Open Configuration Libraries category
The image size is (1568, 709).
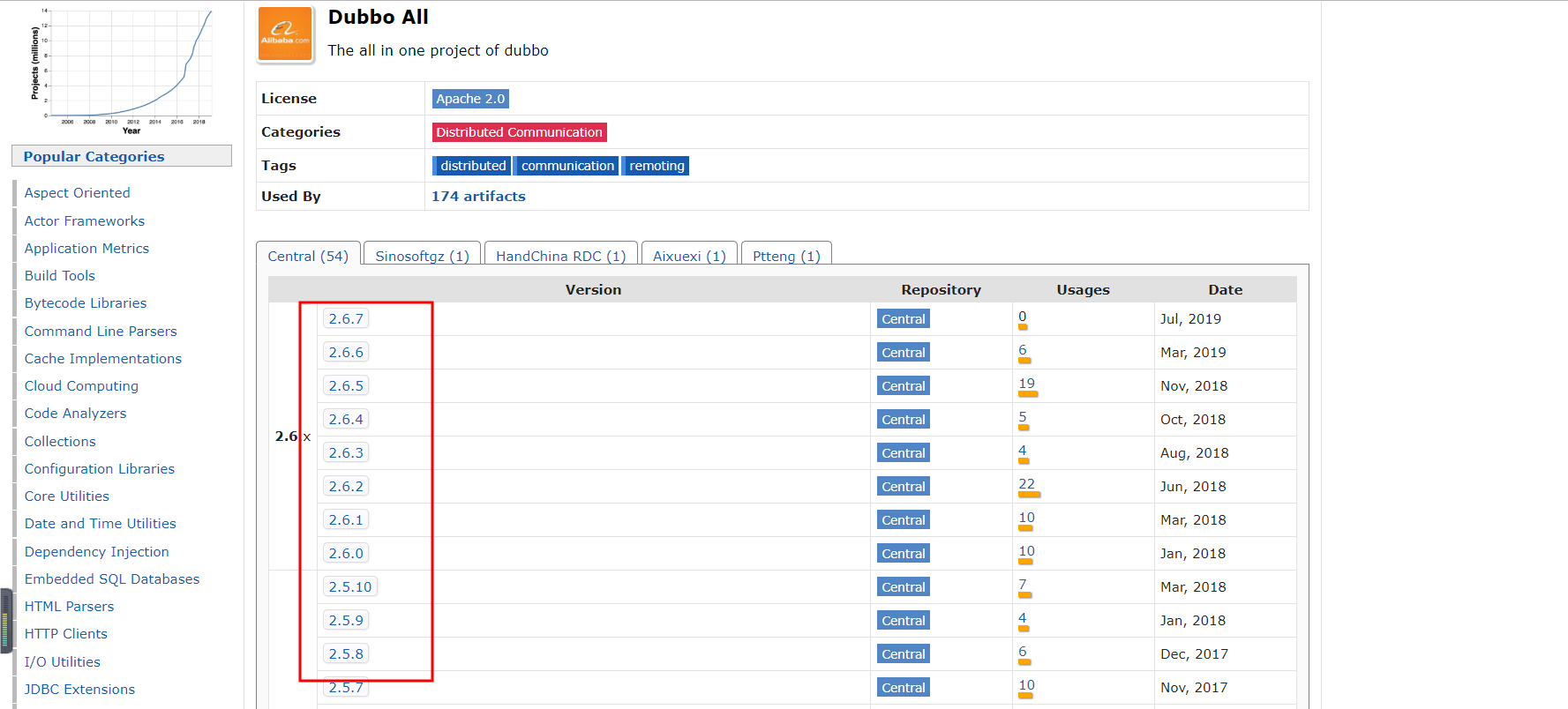(100, 469)
